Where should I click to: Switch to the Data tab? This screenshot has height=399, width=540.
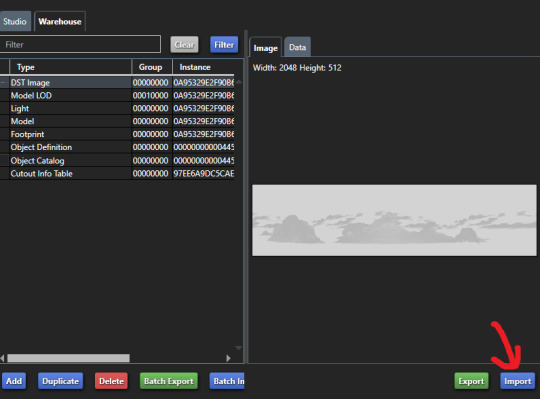point(298,47)
